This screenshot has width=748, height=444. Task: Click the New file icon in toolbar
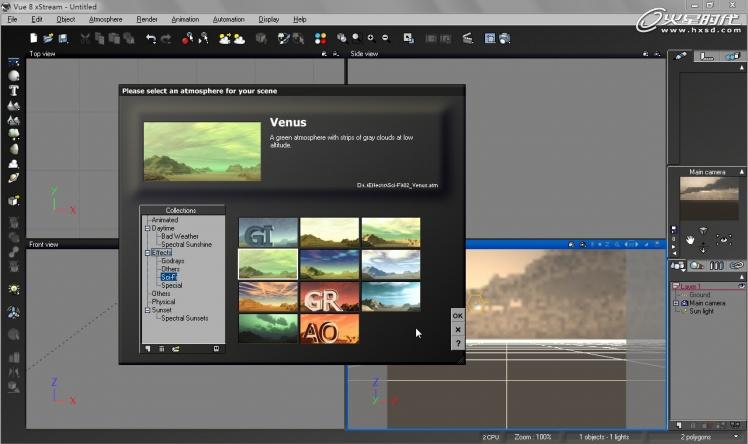tap(34, 38)
